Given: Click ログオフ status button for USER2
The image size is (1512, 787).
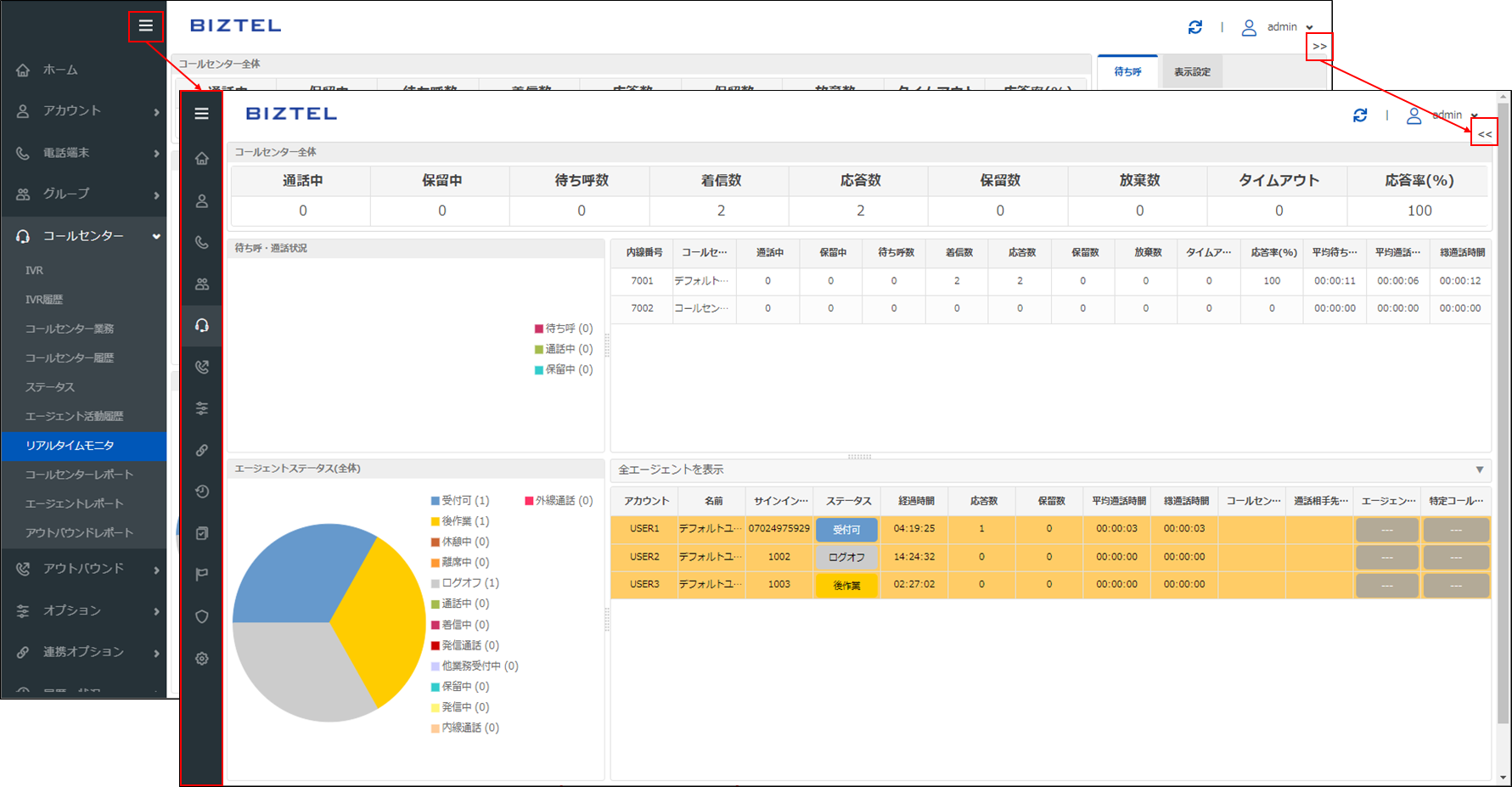Looking at the screenshot, I should coord(846,557).
